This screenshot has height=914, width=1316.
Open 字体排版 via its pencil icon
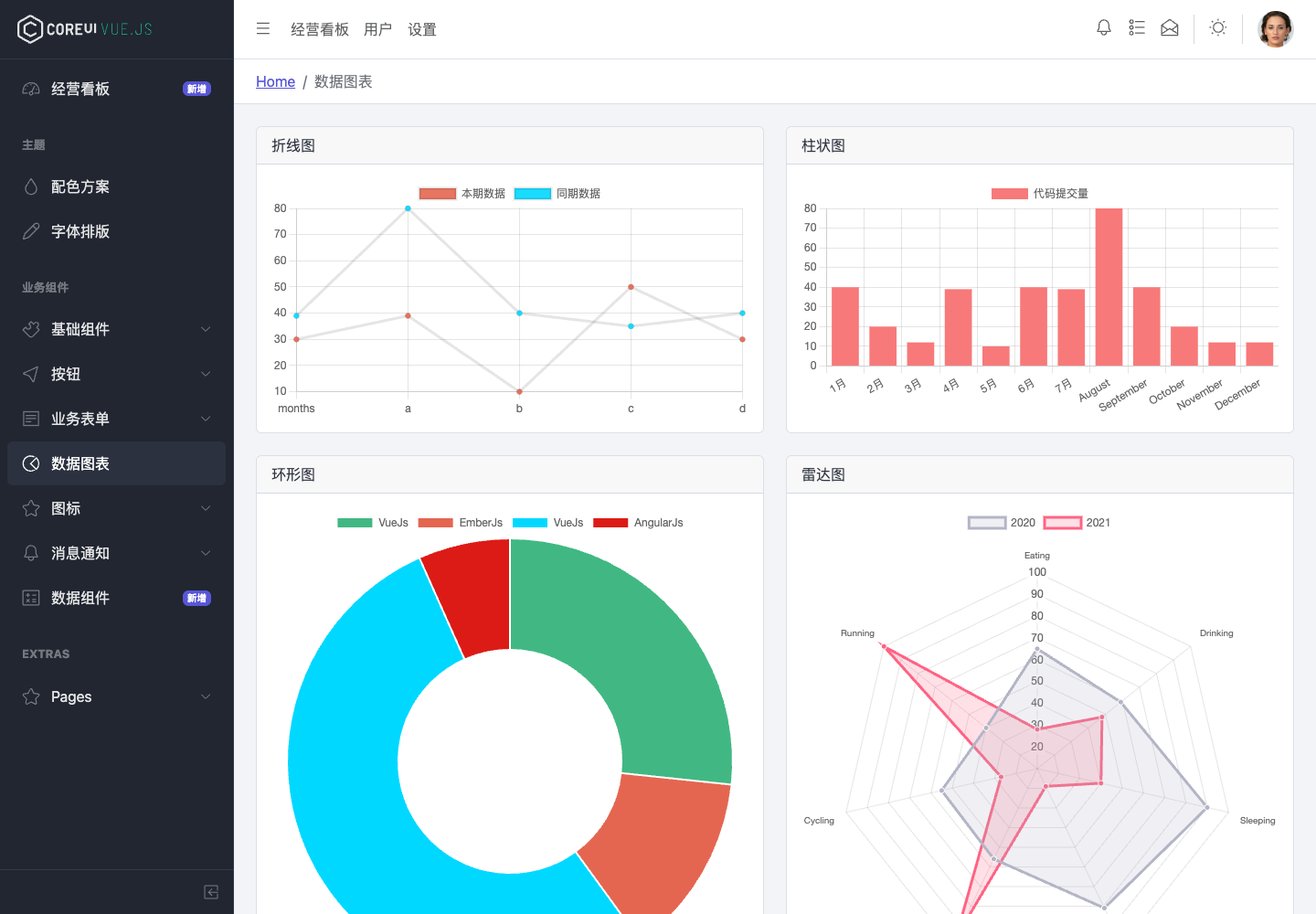[x=31, y=231]
